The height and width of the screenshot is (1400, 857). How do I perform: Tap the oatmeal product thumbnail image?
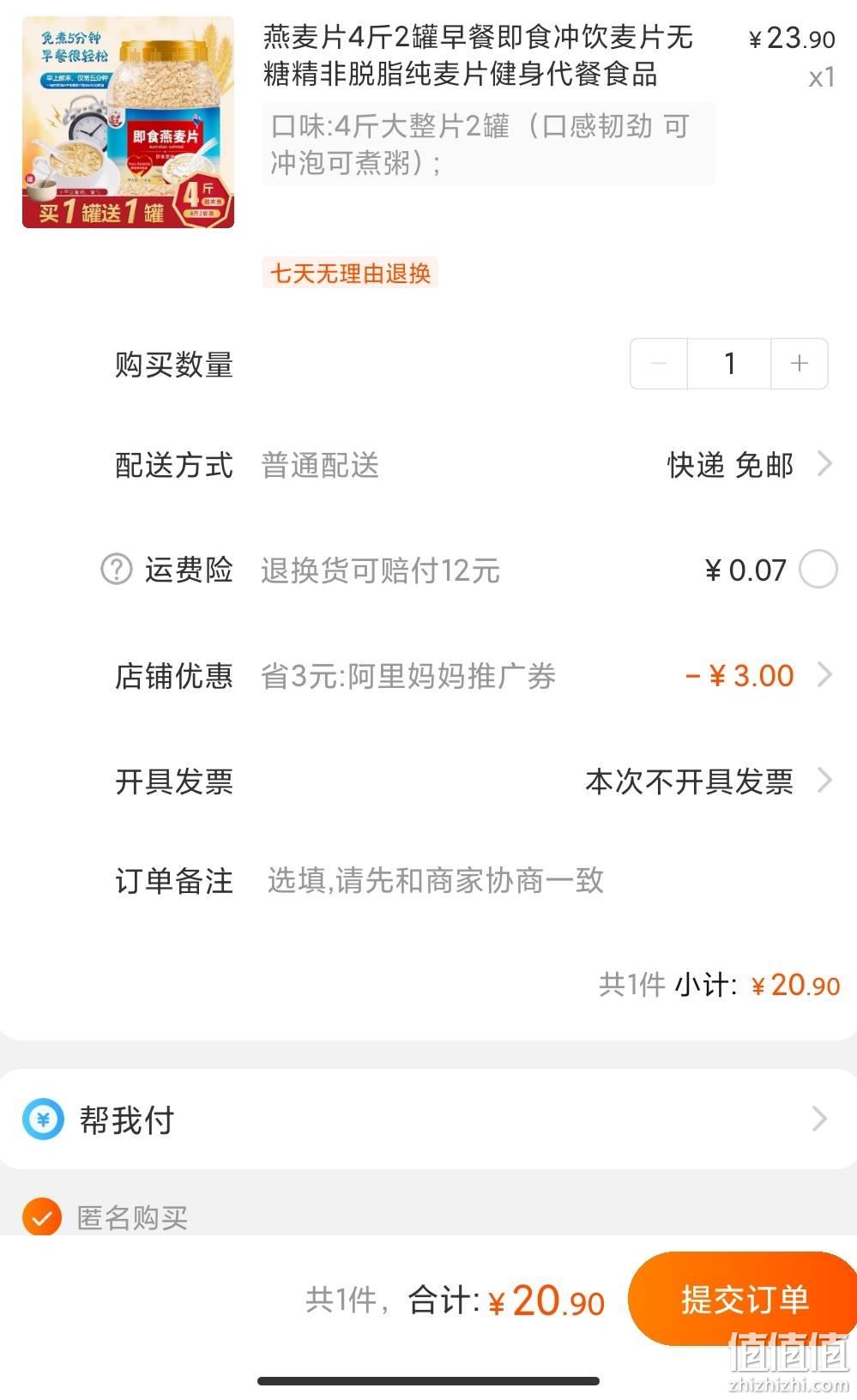pos(128,122)
